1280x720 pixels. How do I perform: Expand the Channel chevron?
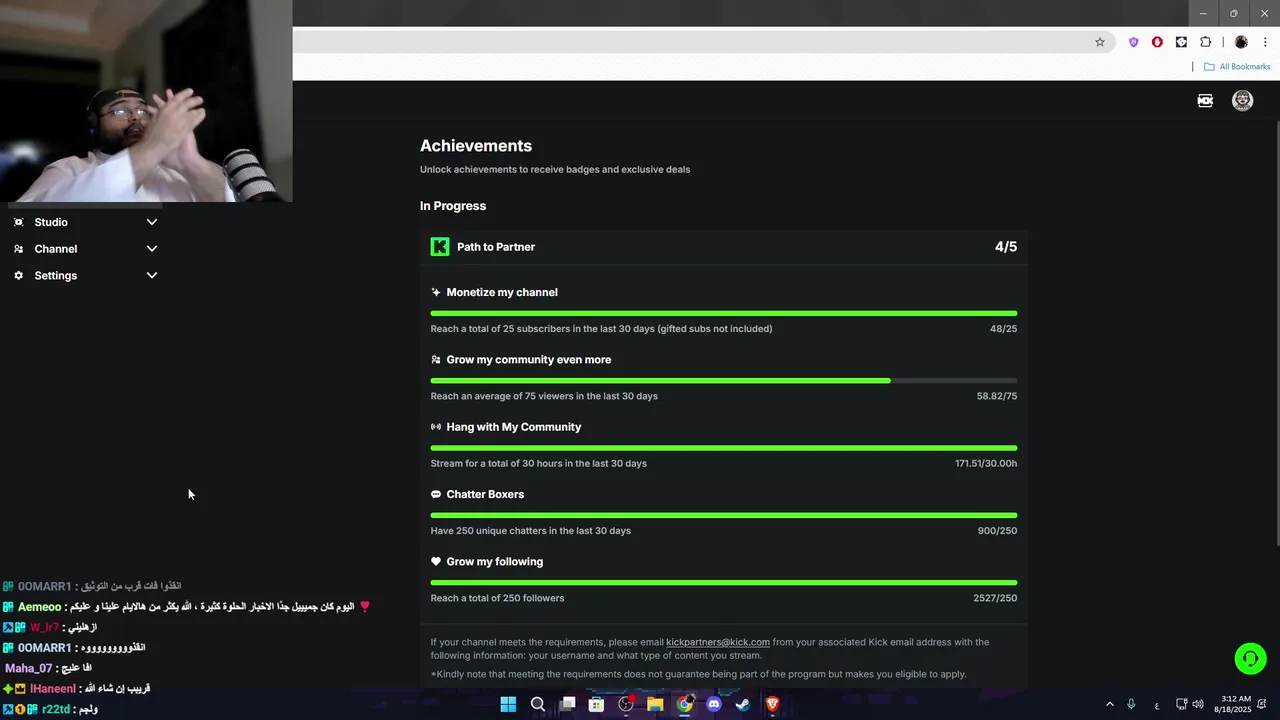click(152, 249)
